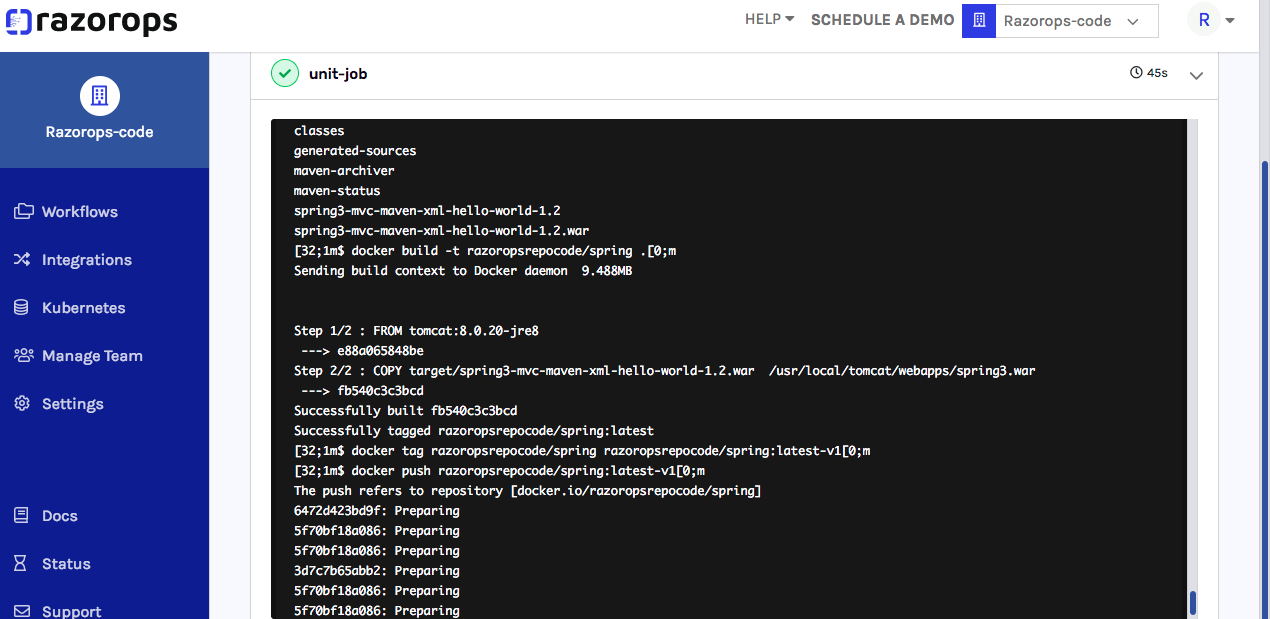Image resolution: width=1270 pixels, height=619 pixels.
Task: Click the Workflows folder icon in sidebar
Action: (x=22, y=212)
